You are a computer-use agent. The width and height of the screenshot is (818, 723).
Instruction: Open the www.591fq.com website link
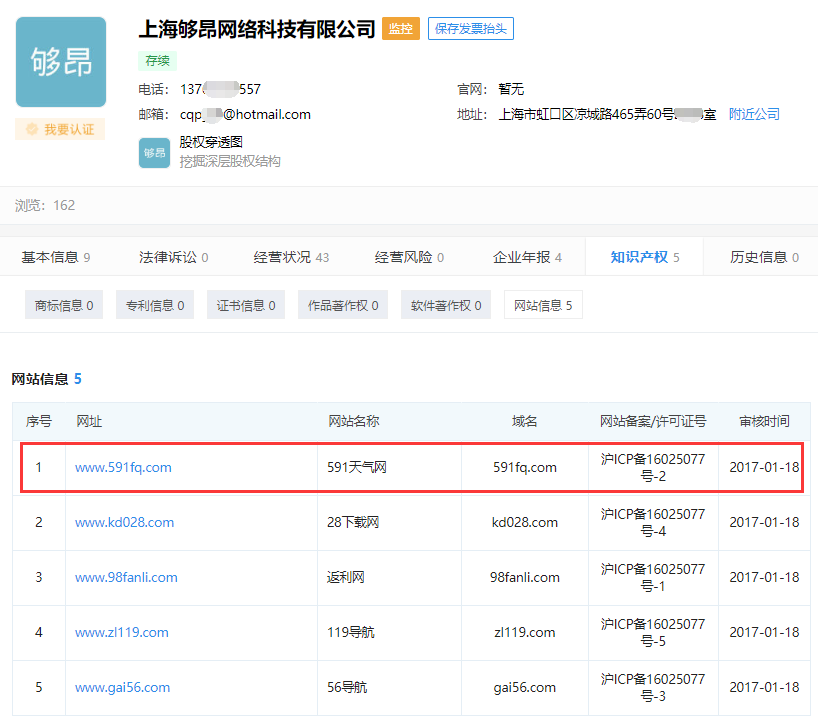tap(123, 467)
